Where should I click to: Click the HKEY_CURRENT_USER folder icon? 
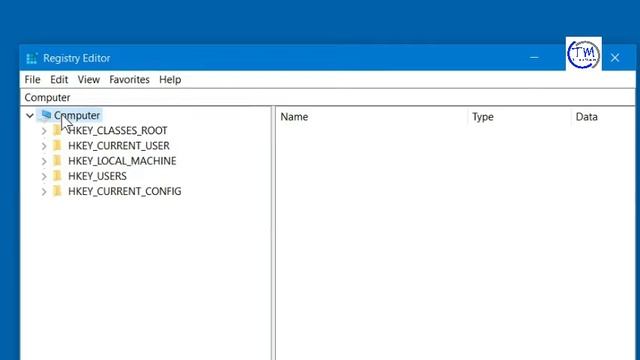point(58,145)
